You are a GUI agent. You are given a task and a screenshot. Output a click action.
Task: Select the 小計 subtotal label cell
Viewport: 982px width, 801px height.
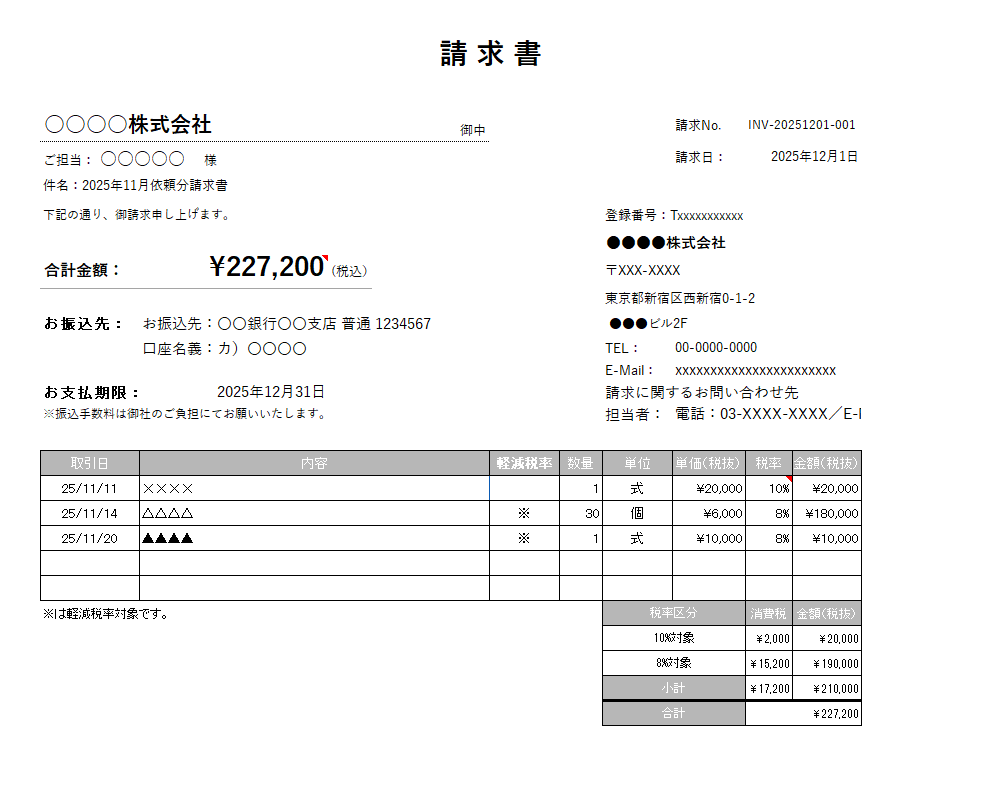point(674,688)
